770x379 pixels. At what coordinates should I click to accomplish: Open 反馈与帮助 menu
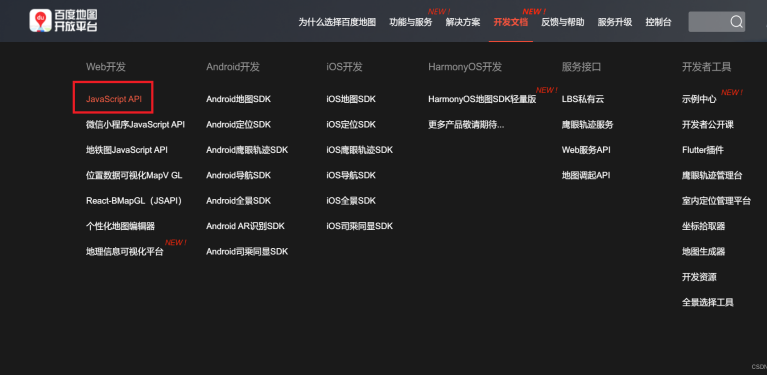(x=563, y=22)
